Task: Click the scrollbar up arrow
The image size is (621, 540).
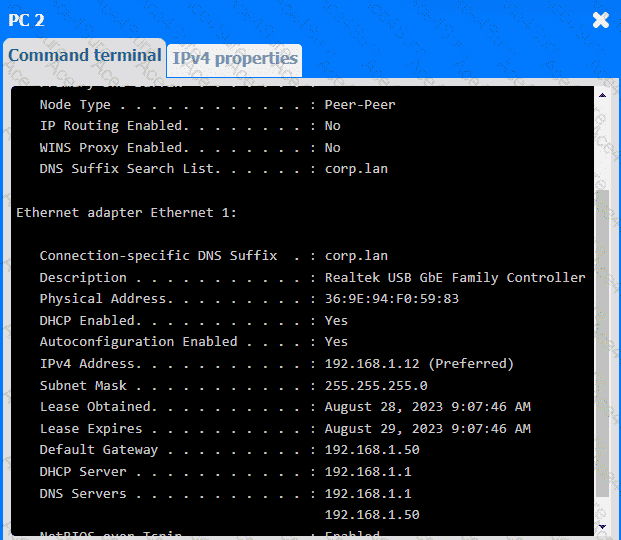Action: click(602, 94)
